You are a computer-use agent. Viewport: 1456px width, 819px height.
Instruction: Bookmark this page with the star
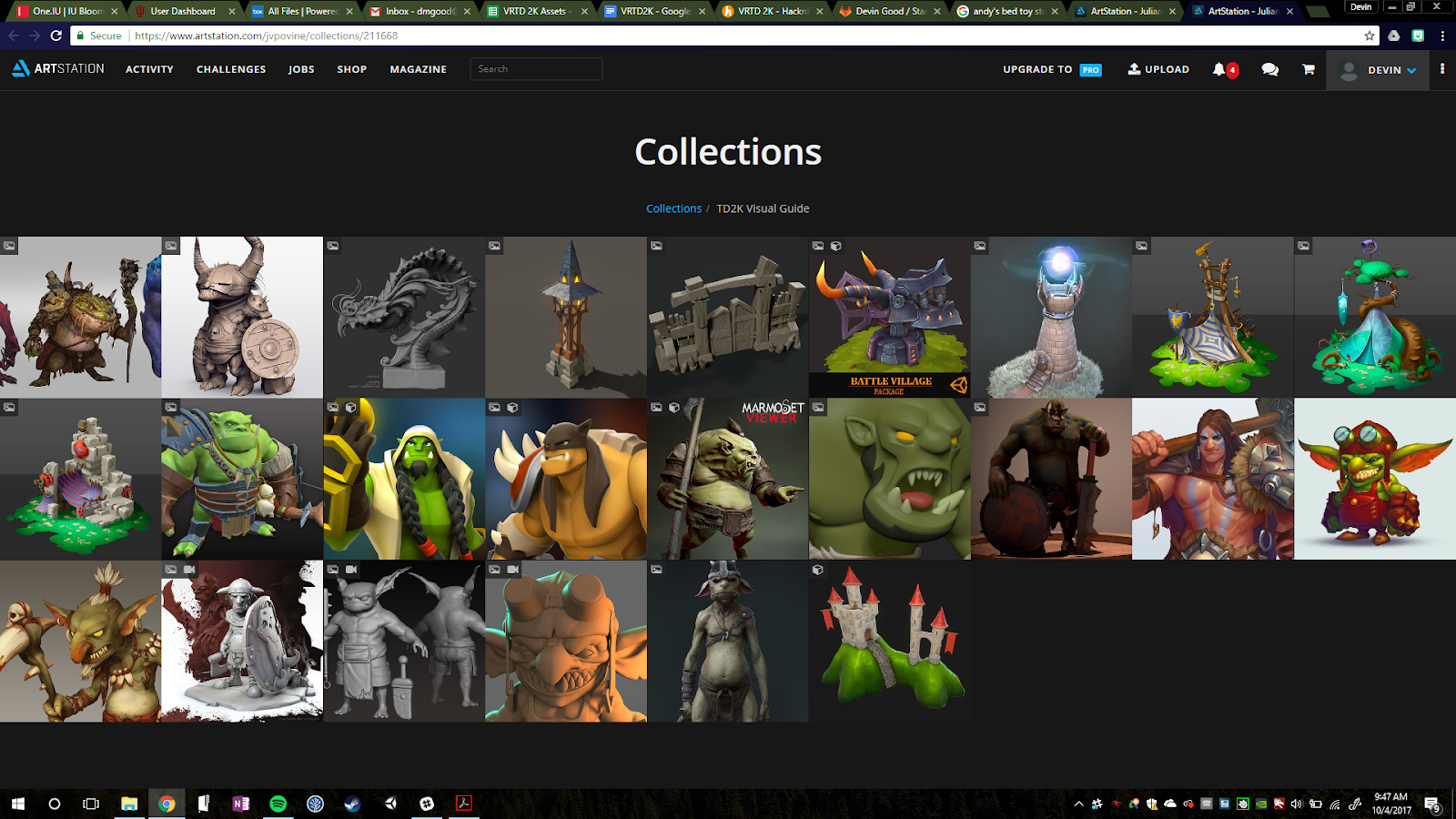pos(1370,35)
